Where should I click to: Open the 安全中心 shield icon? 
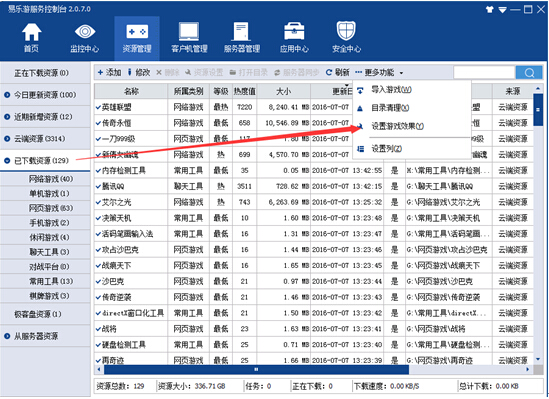click(x=346, y=31)
